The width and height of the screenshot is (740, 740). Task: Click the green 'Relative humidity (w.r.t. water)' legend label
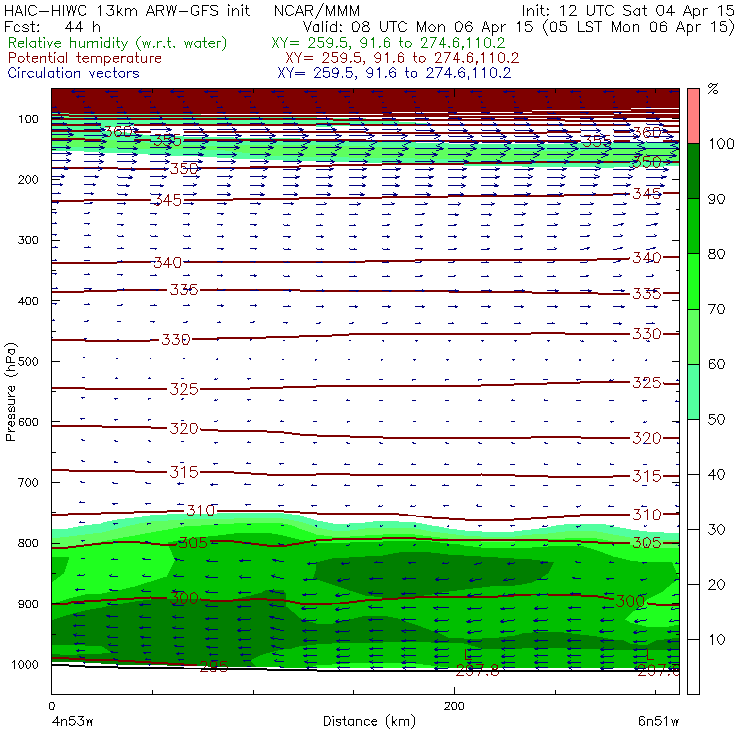(118, 43)
